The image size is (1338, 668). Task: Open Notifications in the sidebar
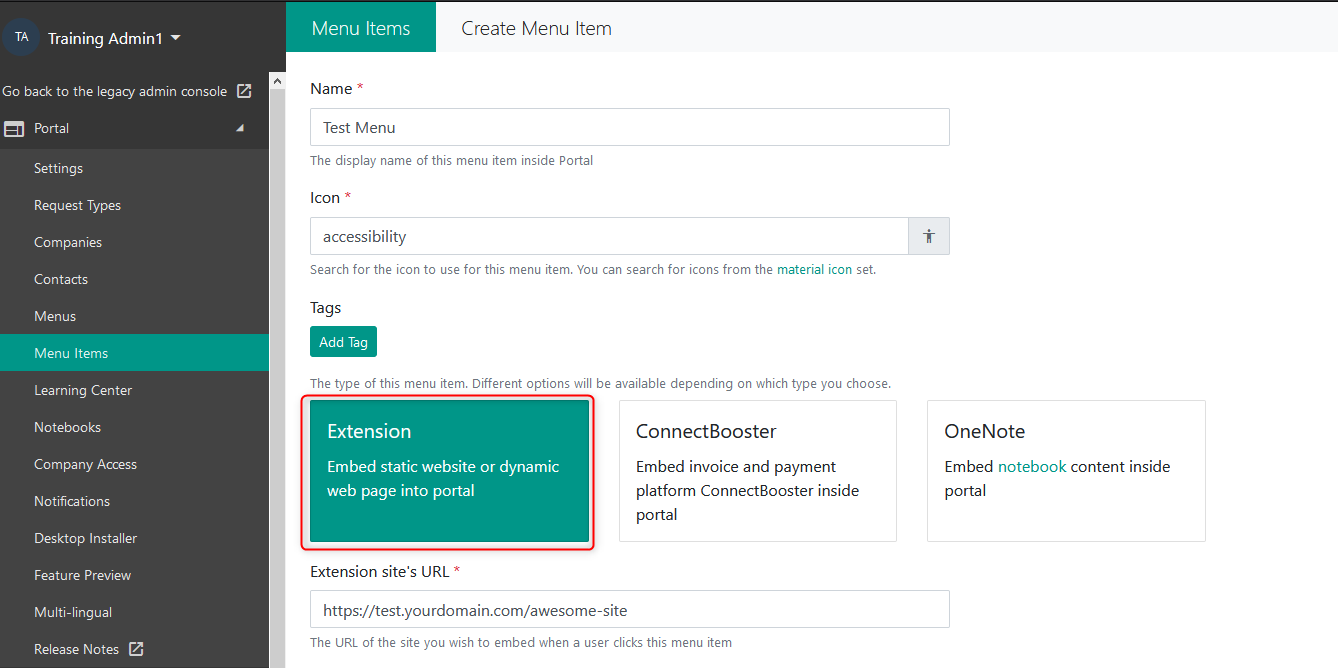pyautogui.click(x=134, y=501)
